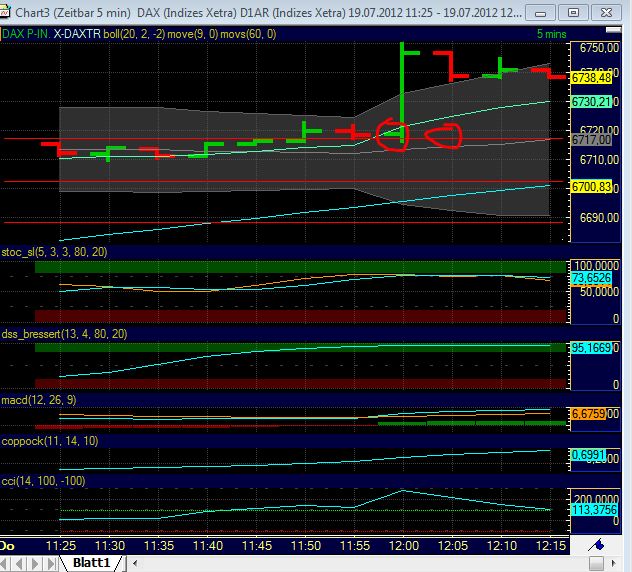Select the X-DAXTR instrument label

[x=77, y=34]
